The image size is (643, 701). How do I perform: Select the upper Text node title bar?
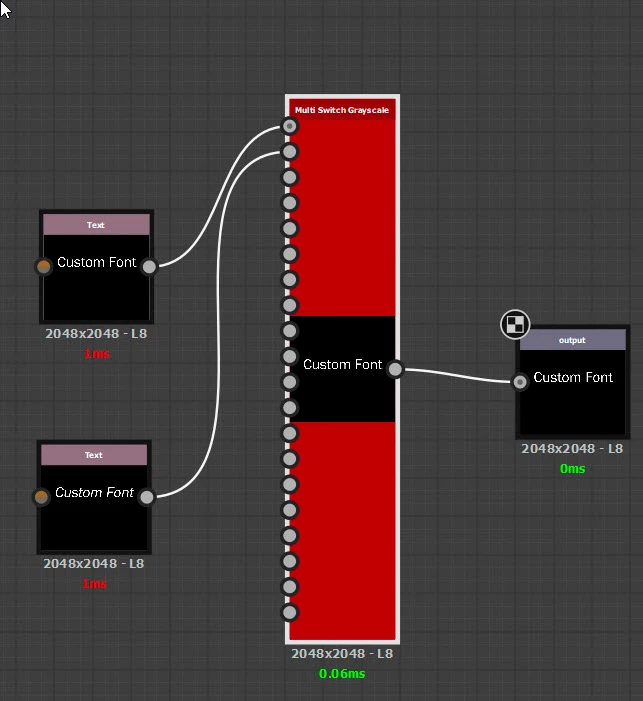96,224
